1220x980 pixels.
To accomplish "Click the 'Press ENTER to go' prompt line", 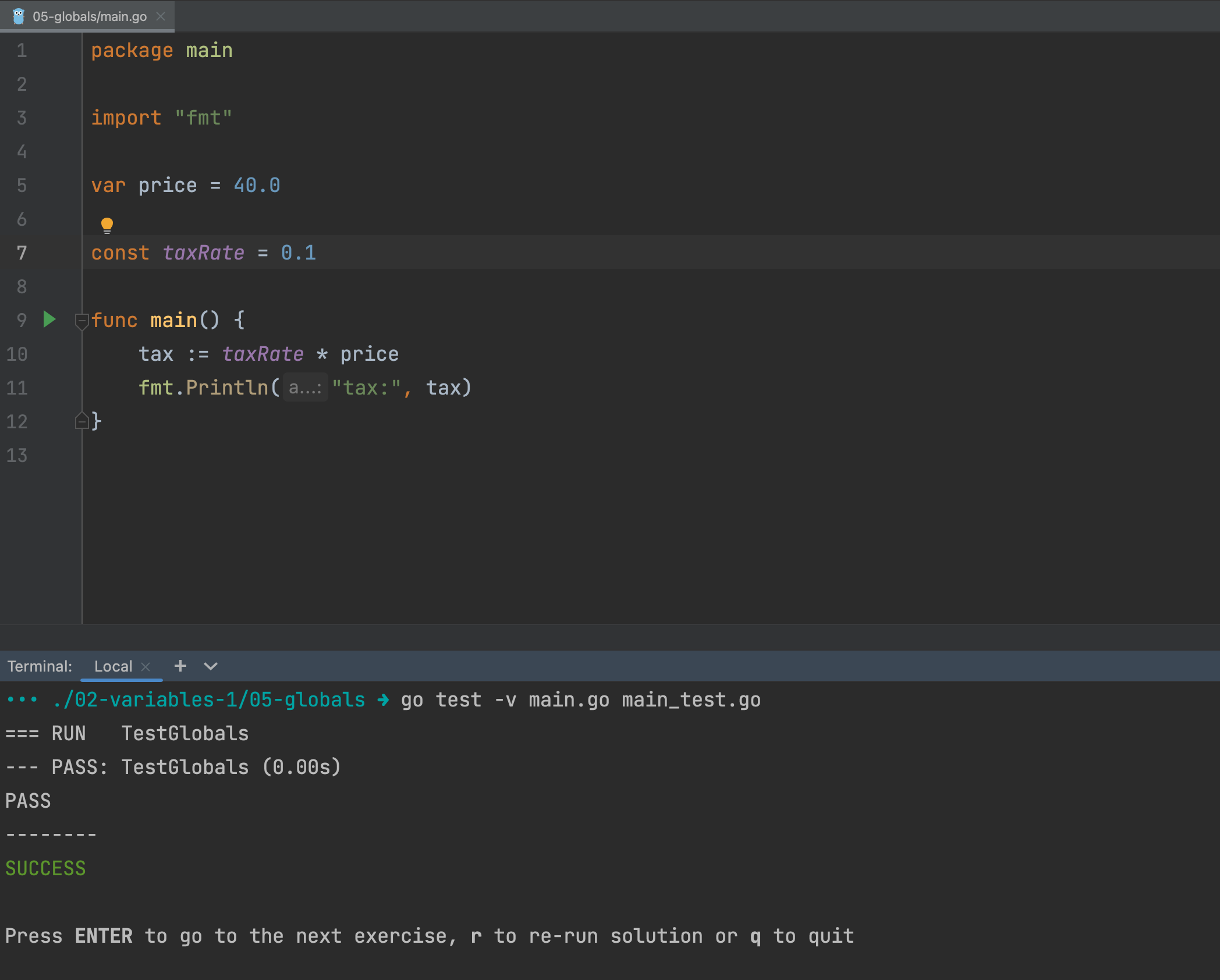I will [430, 936].
